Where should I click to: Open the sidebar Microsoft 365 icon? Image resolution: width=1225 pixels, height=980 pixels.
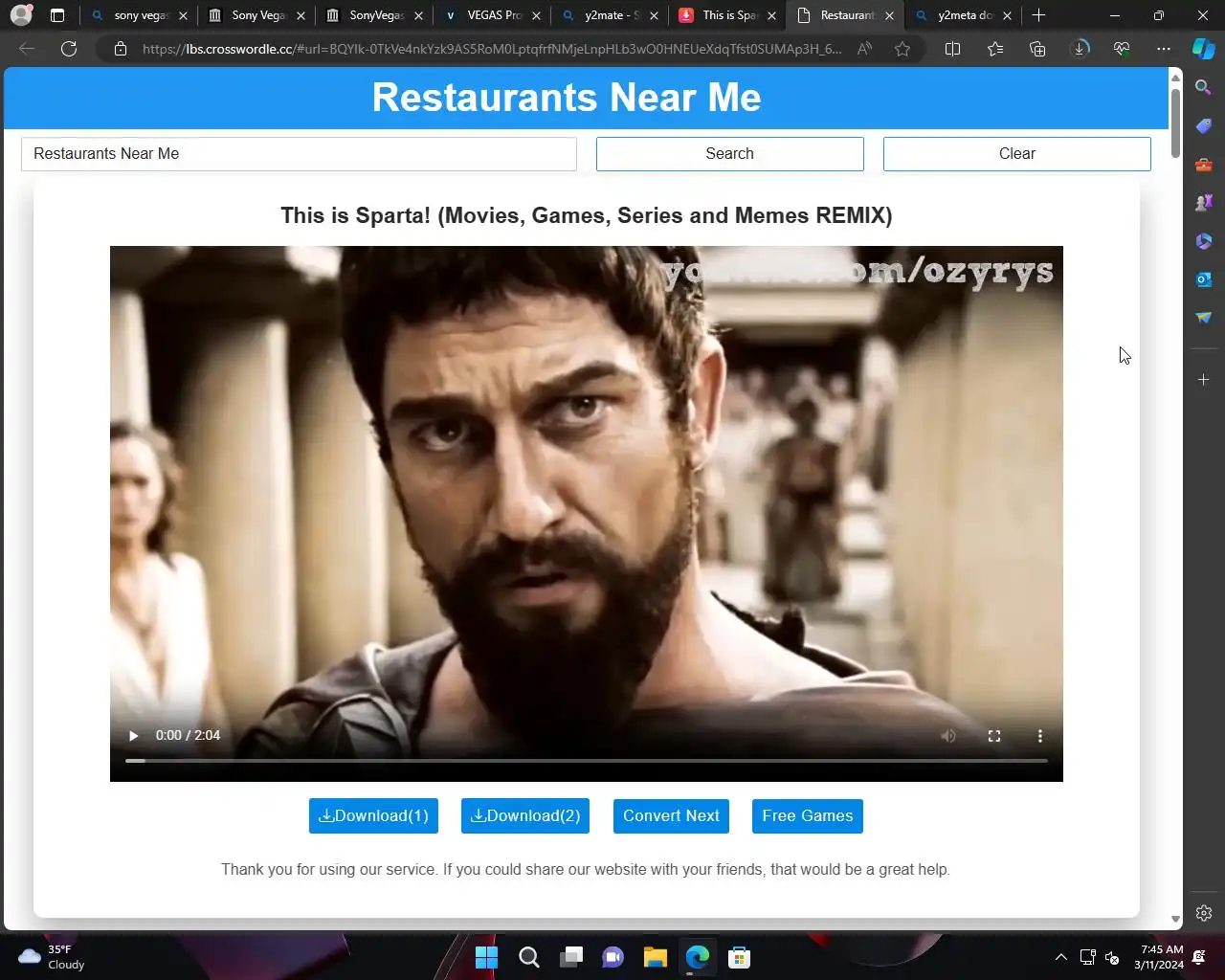1204,241
